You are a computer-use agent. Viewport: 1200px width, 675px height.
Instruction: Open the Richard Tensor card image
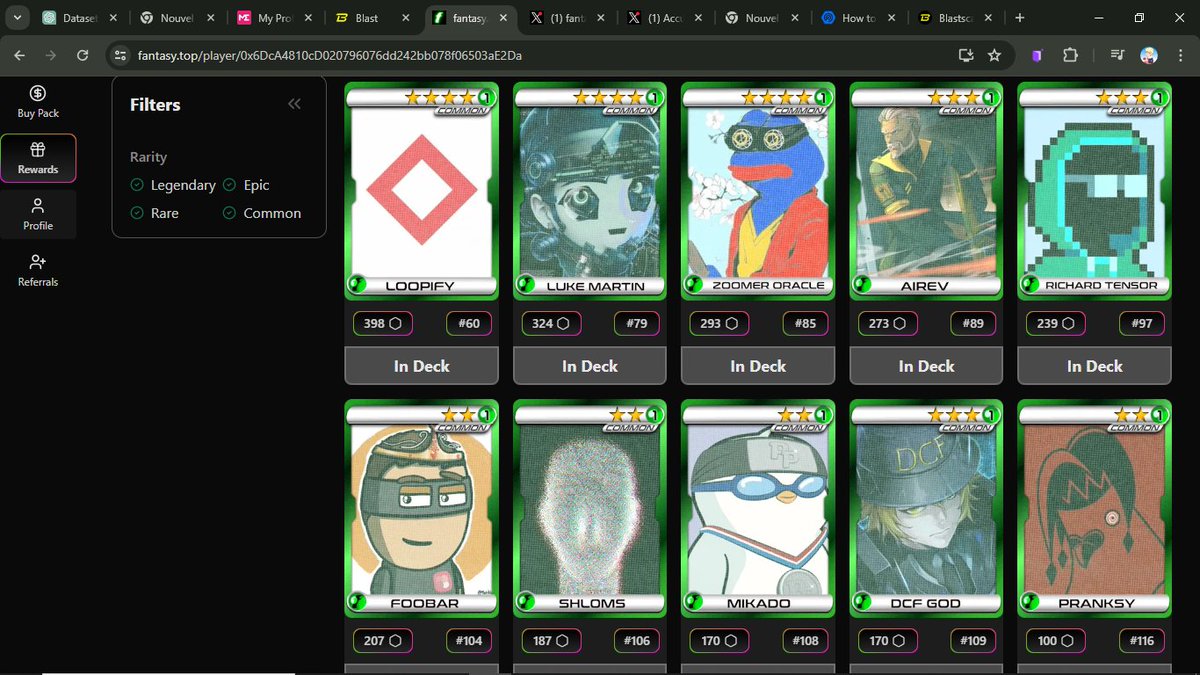point(1094,192)
